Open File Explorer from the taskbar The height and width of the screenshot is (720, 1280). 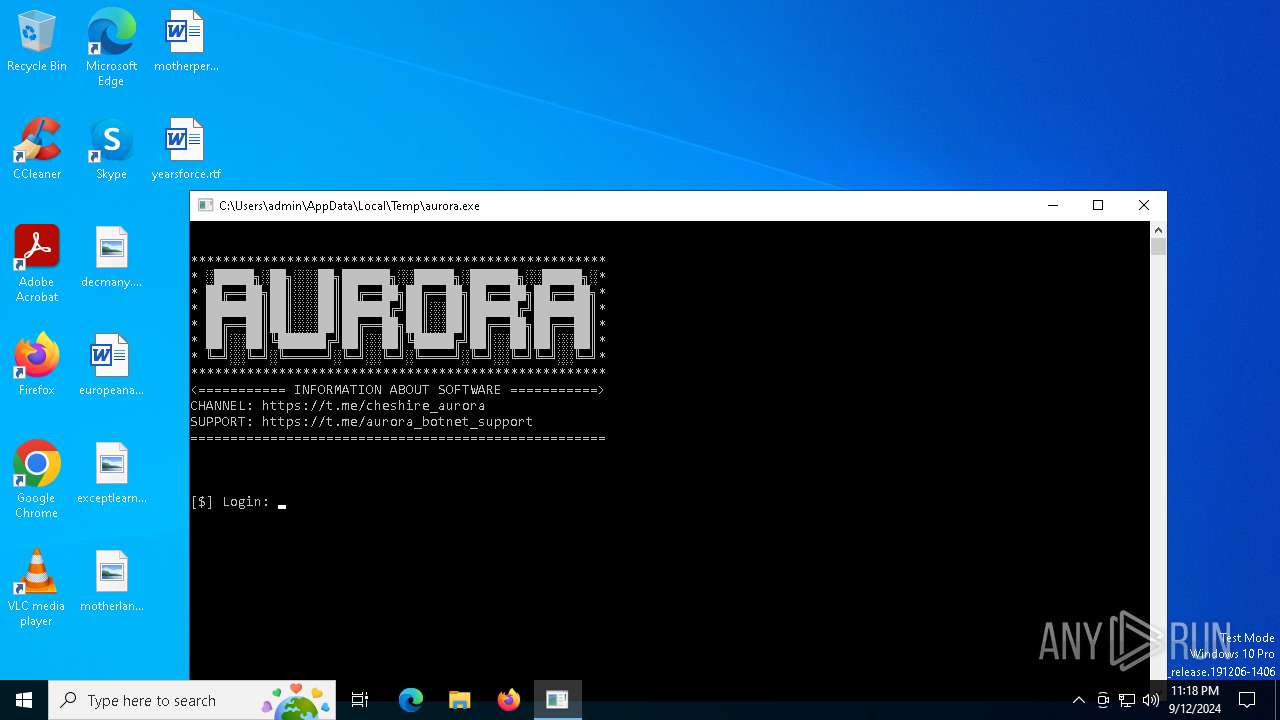coord(460,700)
